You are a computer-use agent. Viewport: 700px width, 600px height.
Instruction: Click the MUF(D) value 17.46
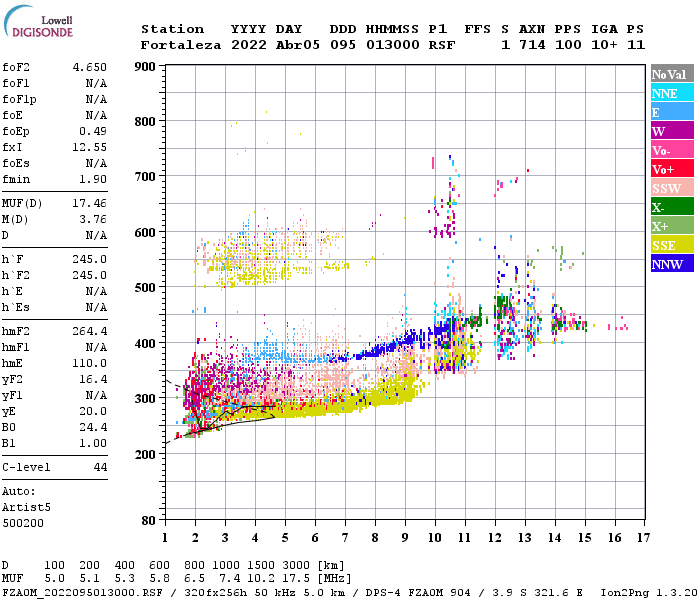[x=90, y=204]
